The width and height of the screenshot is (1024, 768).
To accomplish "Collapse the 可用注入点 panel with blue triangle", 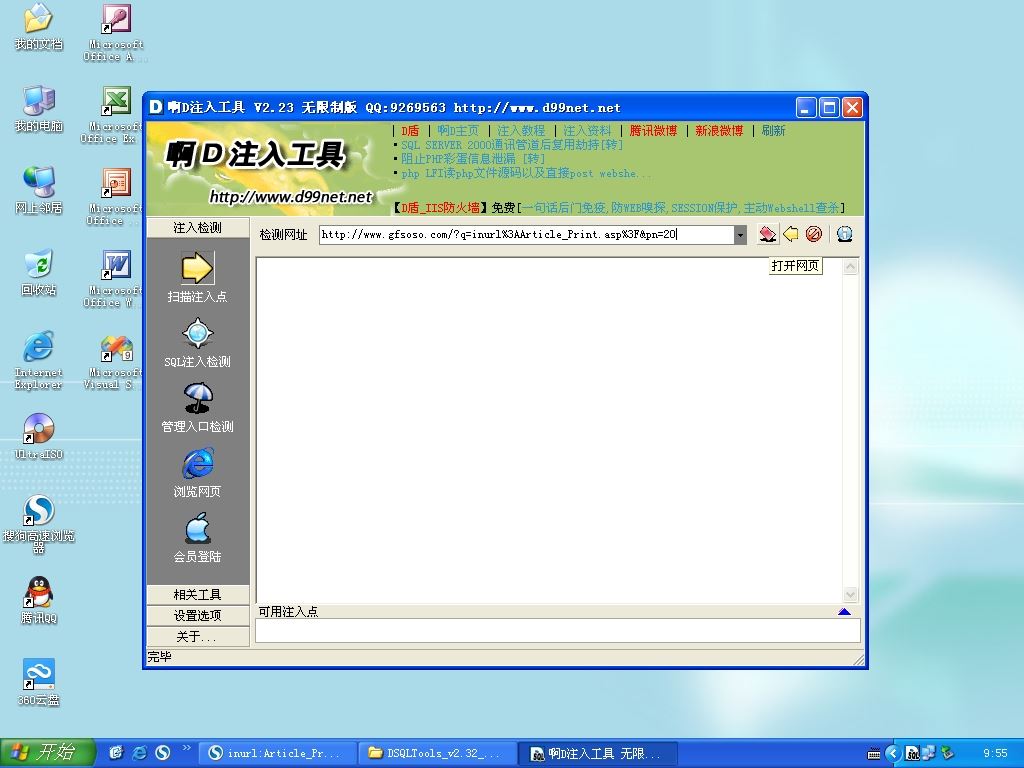I will pyautogui.click(x=844, y=611).
